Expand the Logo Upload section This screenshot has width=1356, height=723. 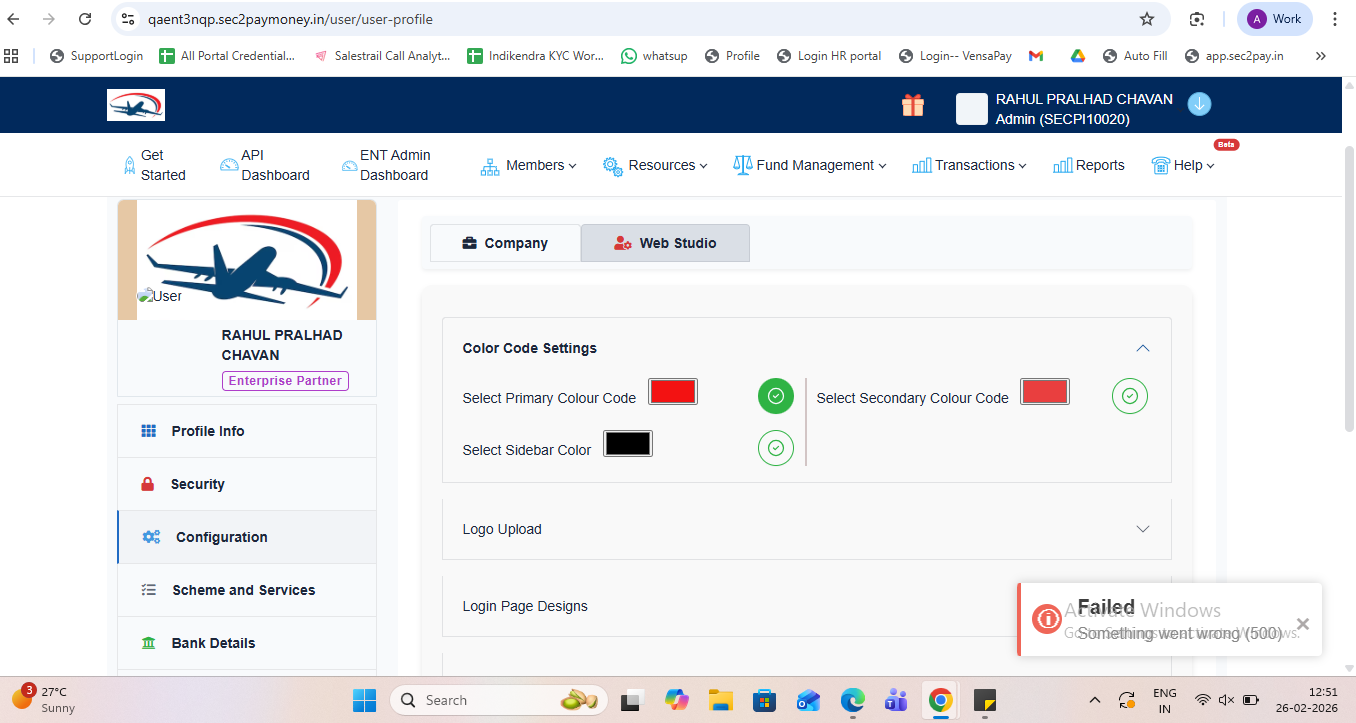pyautogui.click(x=806, y=529)
